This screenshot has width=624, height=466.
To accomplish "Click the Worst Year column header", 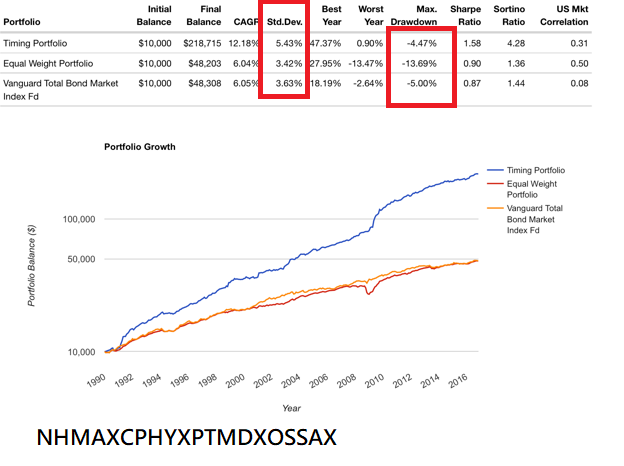I will 371,16.
